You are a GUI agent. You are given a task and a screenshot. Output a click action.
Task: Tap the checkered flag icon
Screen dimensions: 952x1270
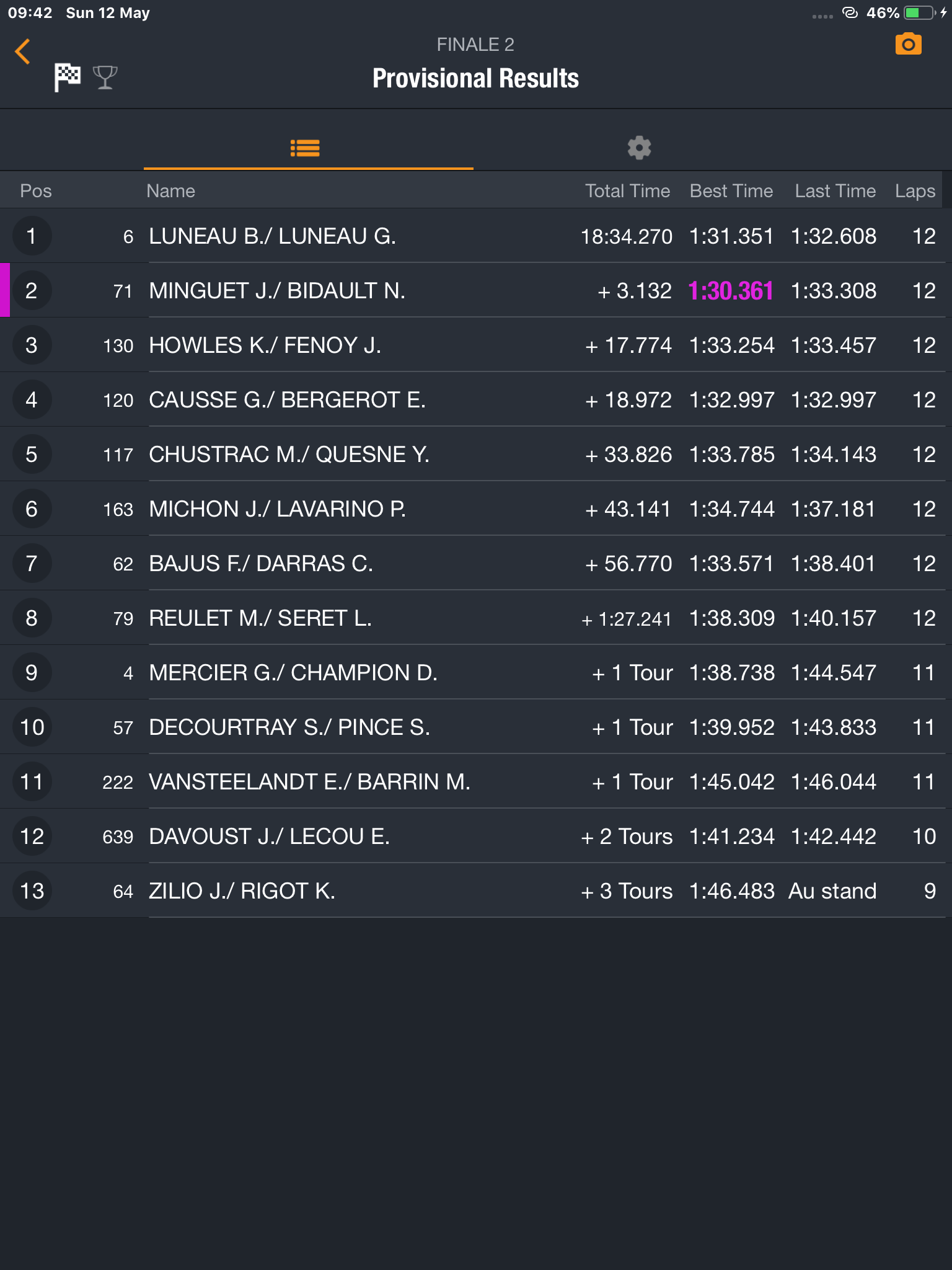tap(67, 78)
